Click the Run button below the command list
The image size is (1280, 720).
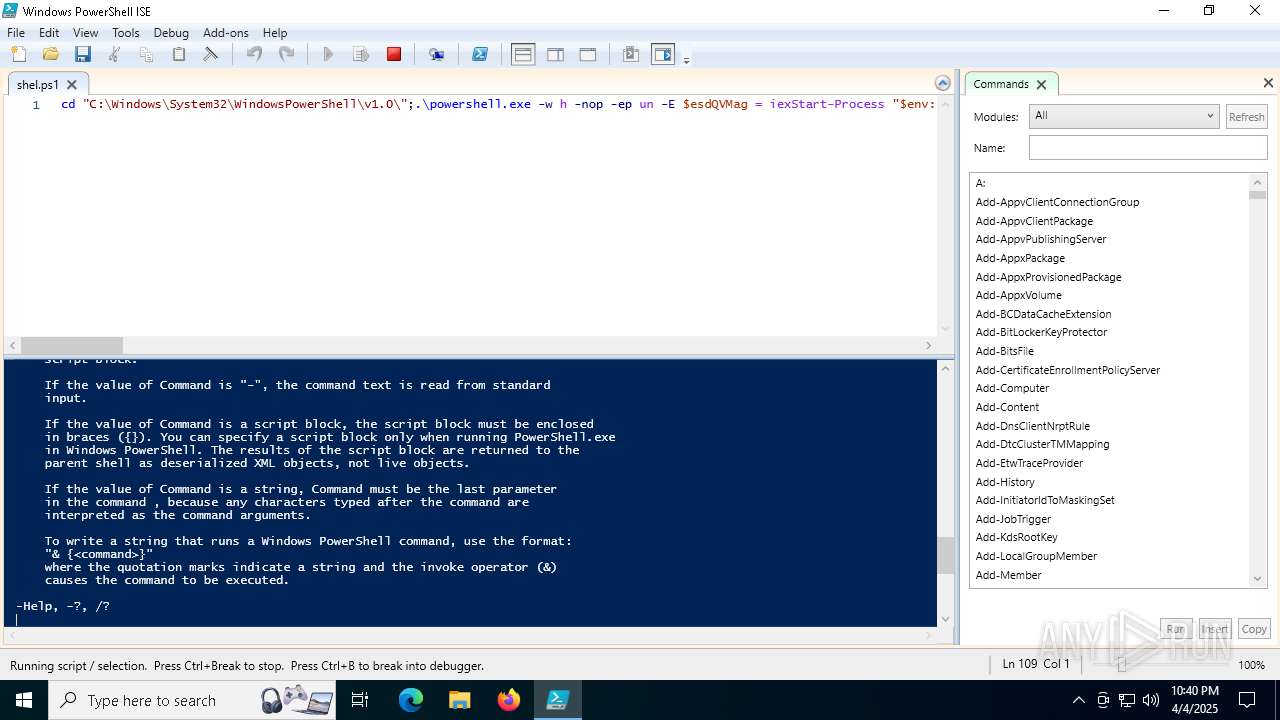coord(1175,629)
